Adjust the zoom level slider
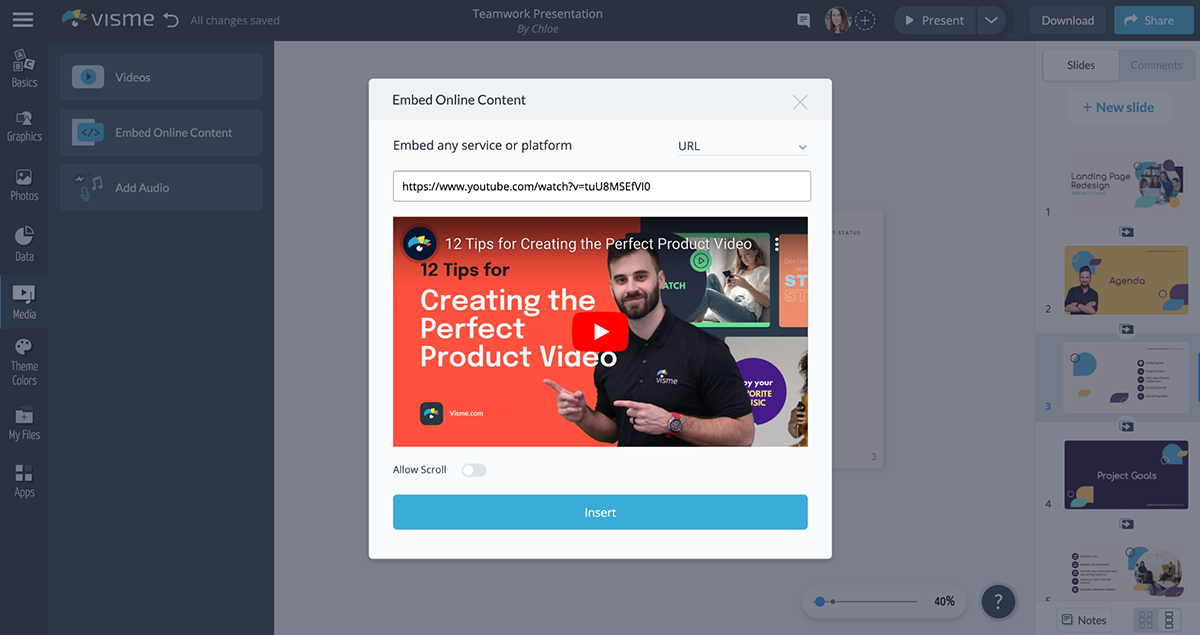 click(821, 602)
